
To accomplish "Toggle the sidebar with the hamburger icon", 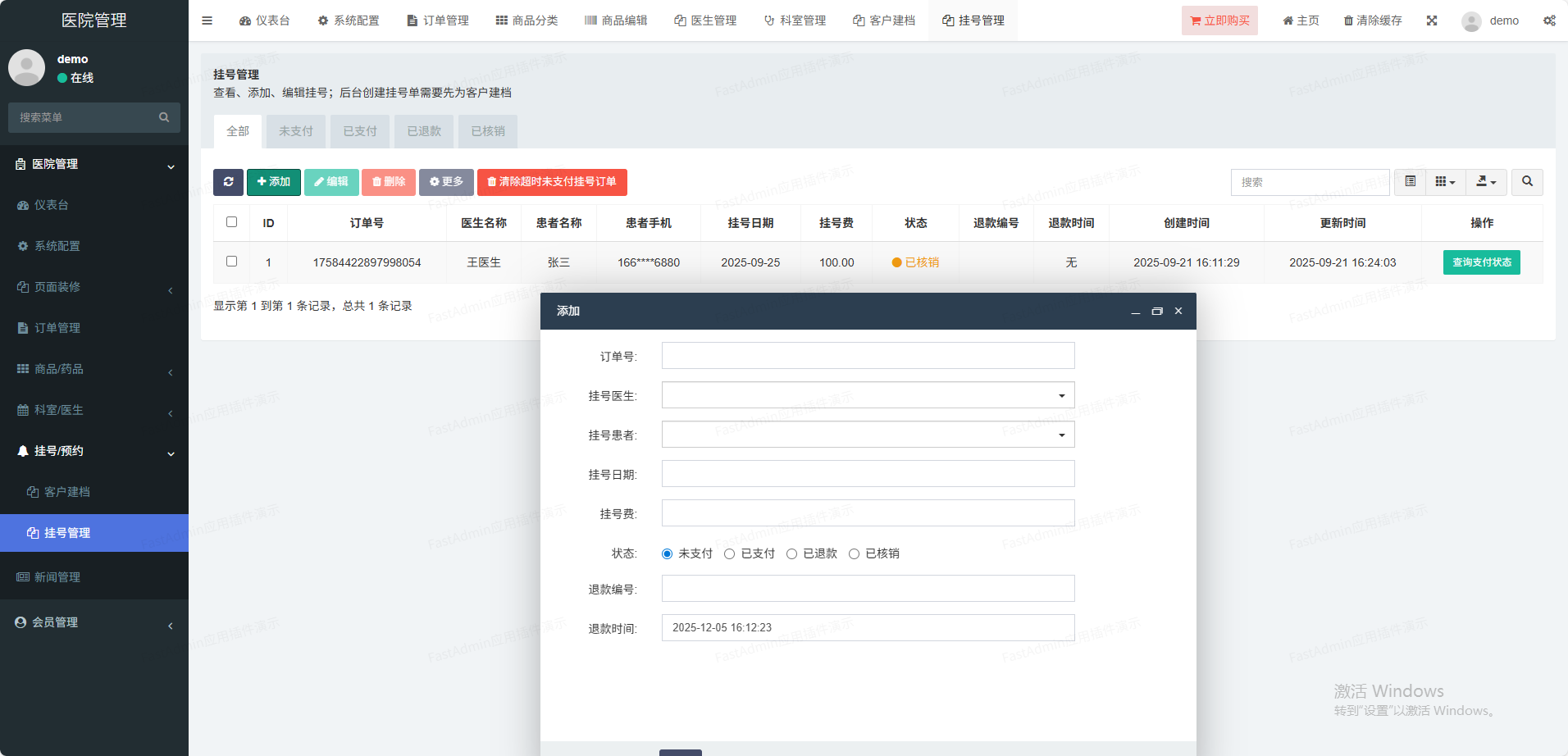I will point(207,20).
